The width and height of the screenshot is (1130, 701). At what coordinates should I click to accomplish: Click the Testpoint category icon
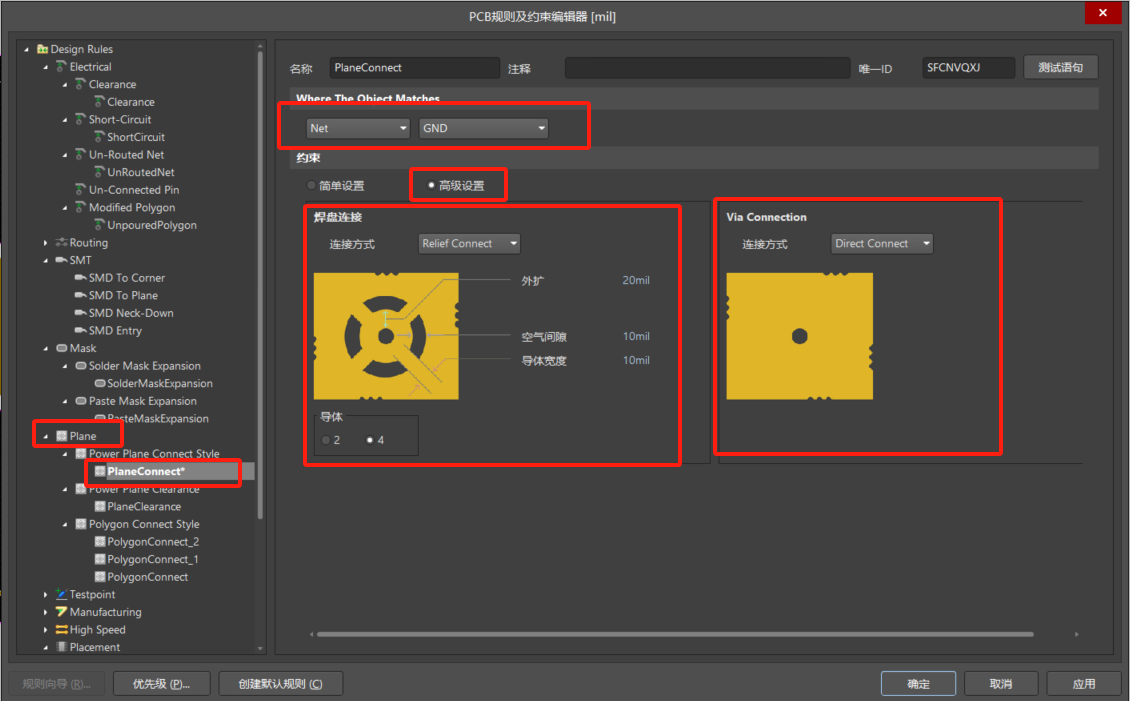(61, 595)
